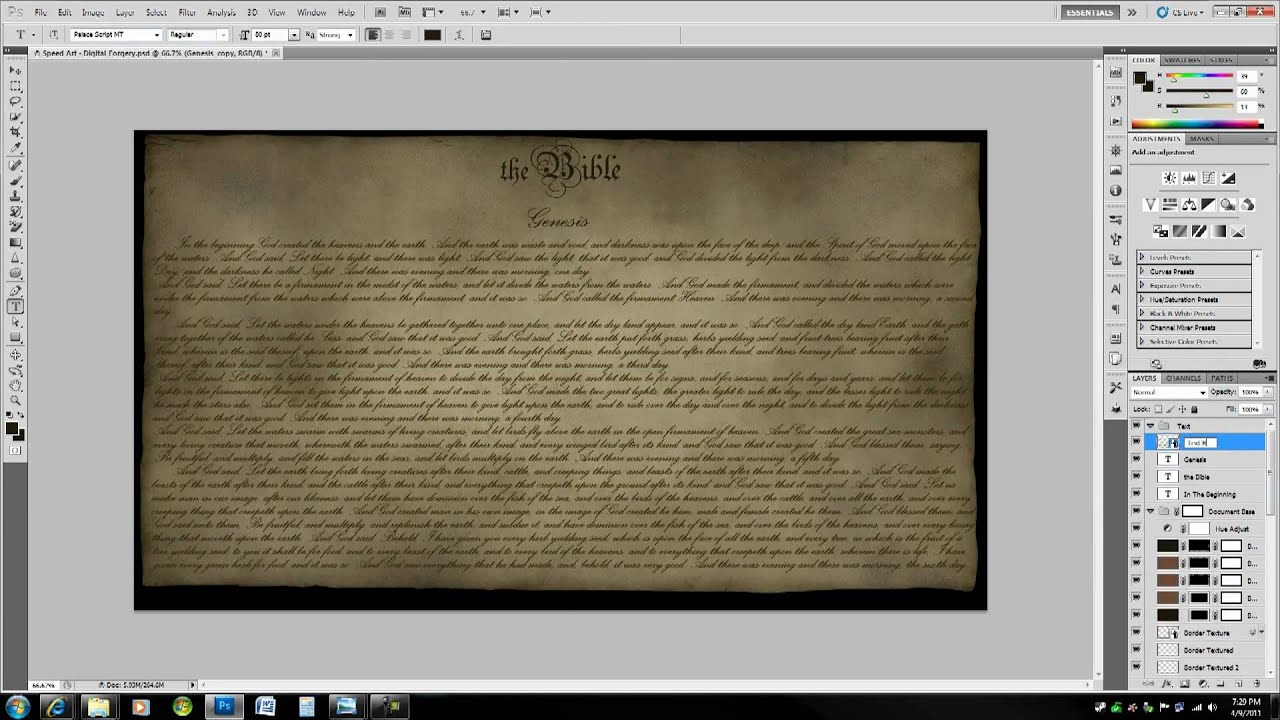Hide the In The Beginning layer
The image size is (1280, 720).
[1136, 494]
